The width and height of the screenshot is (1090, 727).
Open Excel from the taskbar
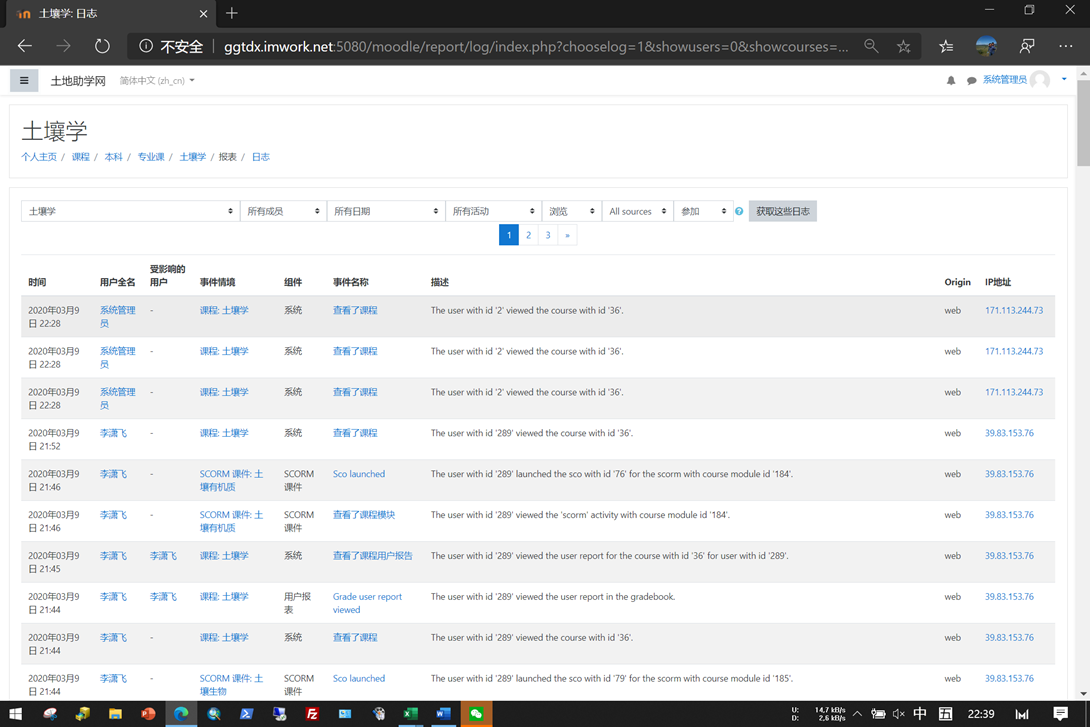pos(410,714)
